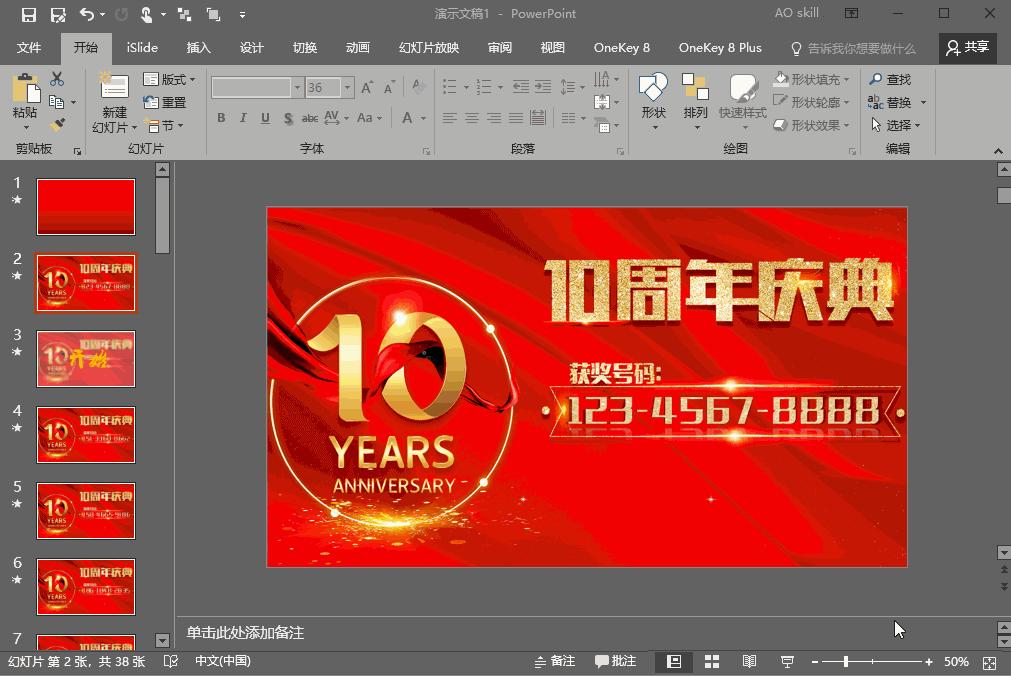This screenshot has height=676, width=1011.
Task: Click the Share (共享) button
Action: click(x=968, y=47)
